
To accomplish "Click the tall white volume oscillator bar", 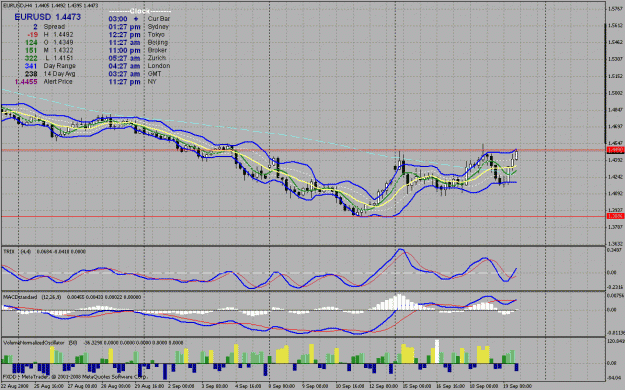I will tap(437, 351).
